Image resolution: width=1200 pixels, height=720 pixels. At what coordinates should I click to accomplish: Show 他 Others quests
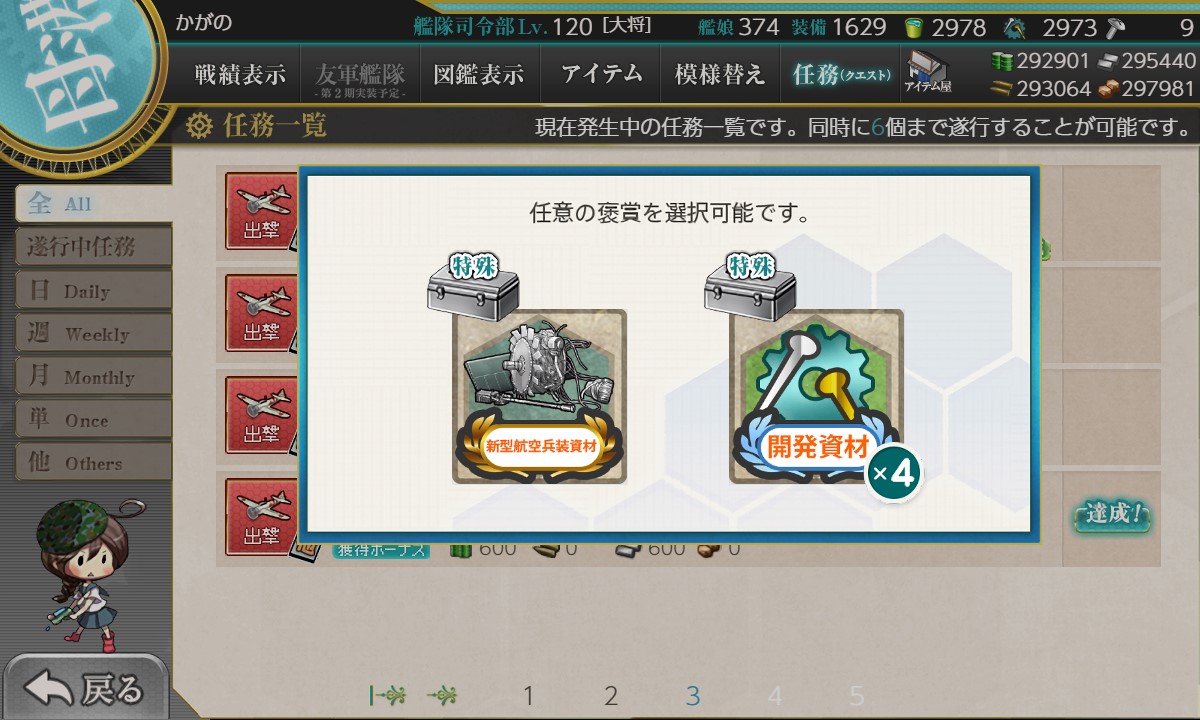pyautogui.click(x=94, y=462)
